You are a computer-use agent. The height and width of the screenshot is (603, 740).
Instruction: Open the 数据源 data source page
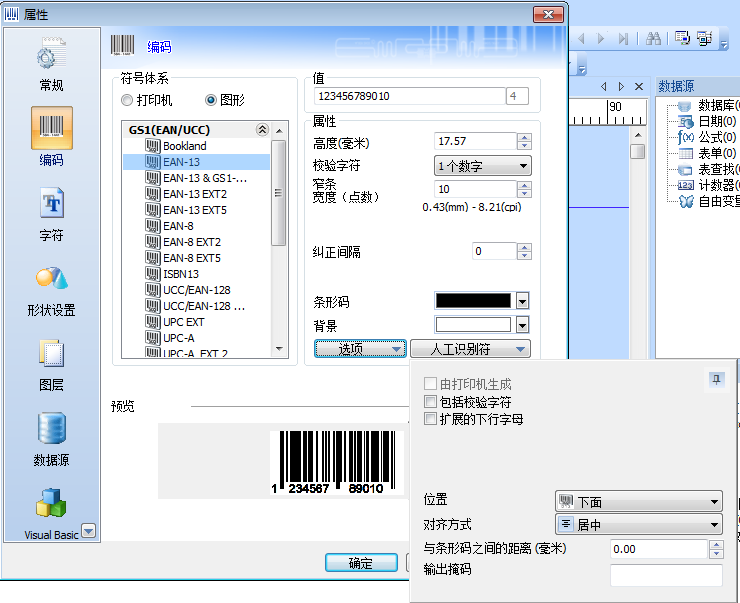click(51, 440)
